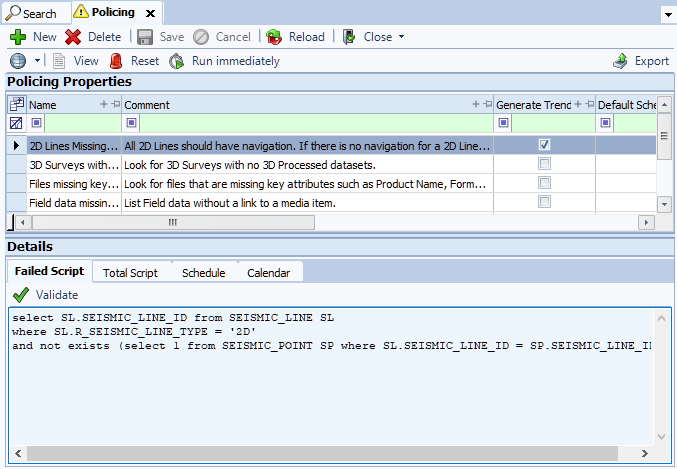This screenshot has width=677, height=469.
Task: Click the floppy disk Save icon
Action: pyautogui.click(x=145, y=37)
